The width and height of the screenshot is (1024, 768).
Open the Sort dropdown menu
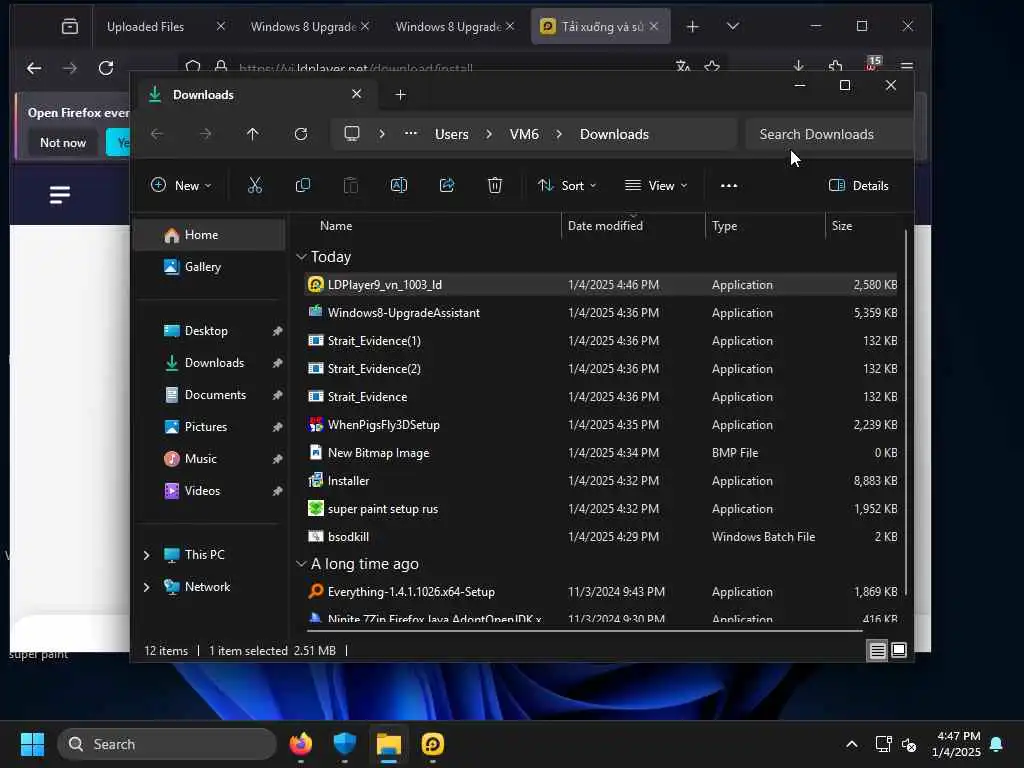pos(567,185)
